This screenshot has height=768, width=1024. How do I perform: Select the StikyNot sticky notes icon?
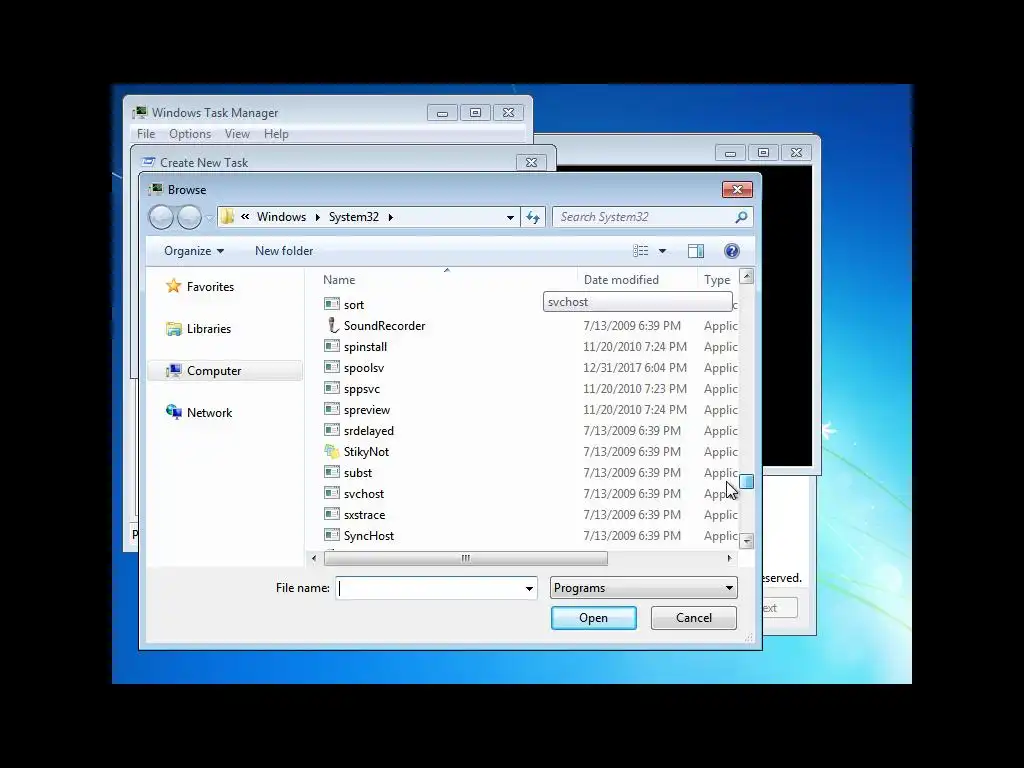(x=332, y=451)
